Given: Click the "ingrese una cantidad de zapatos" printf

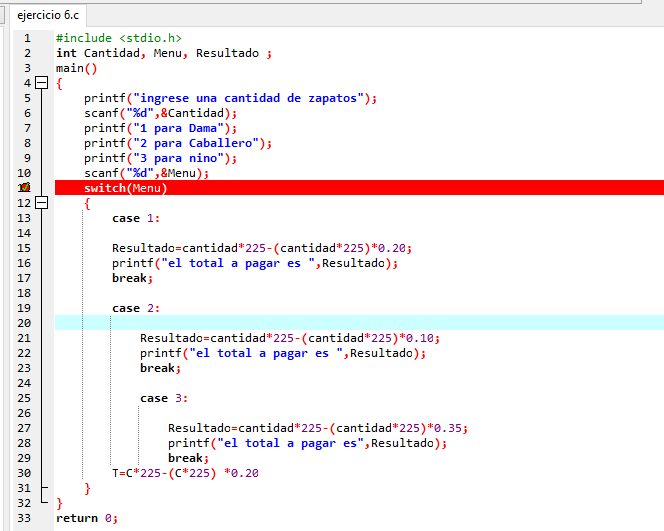Looking at the screenshot, I should coord(230,98).
